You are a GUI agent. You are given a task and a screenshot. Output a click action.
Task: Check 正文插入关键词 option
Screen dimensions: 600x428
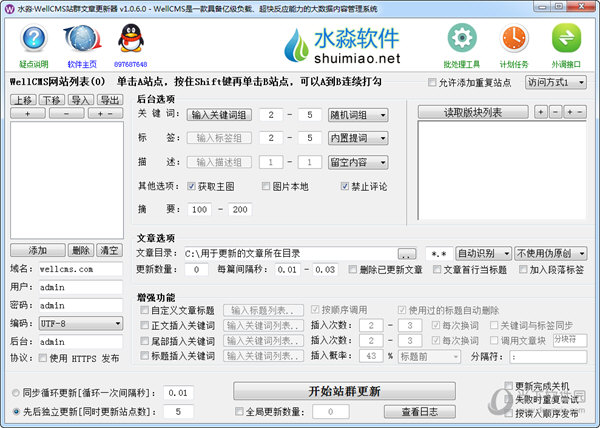pyautogui.click(x=145, y=325)
